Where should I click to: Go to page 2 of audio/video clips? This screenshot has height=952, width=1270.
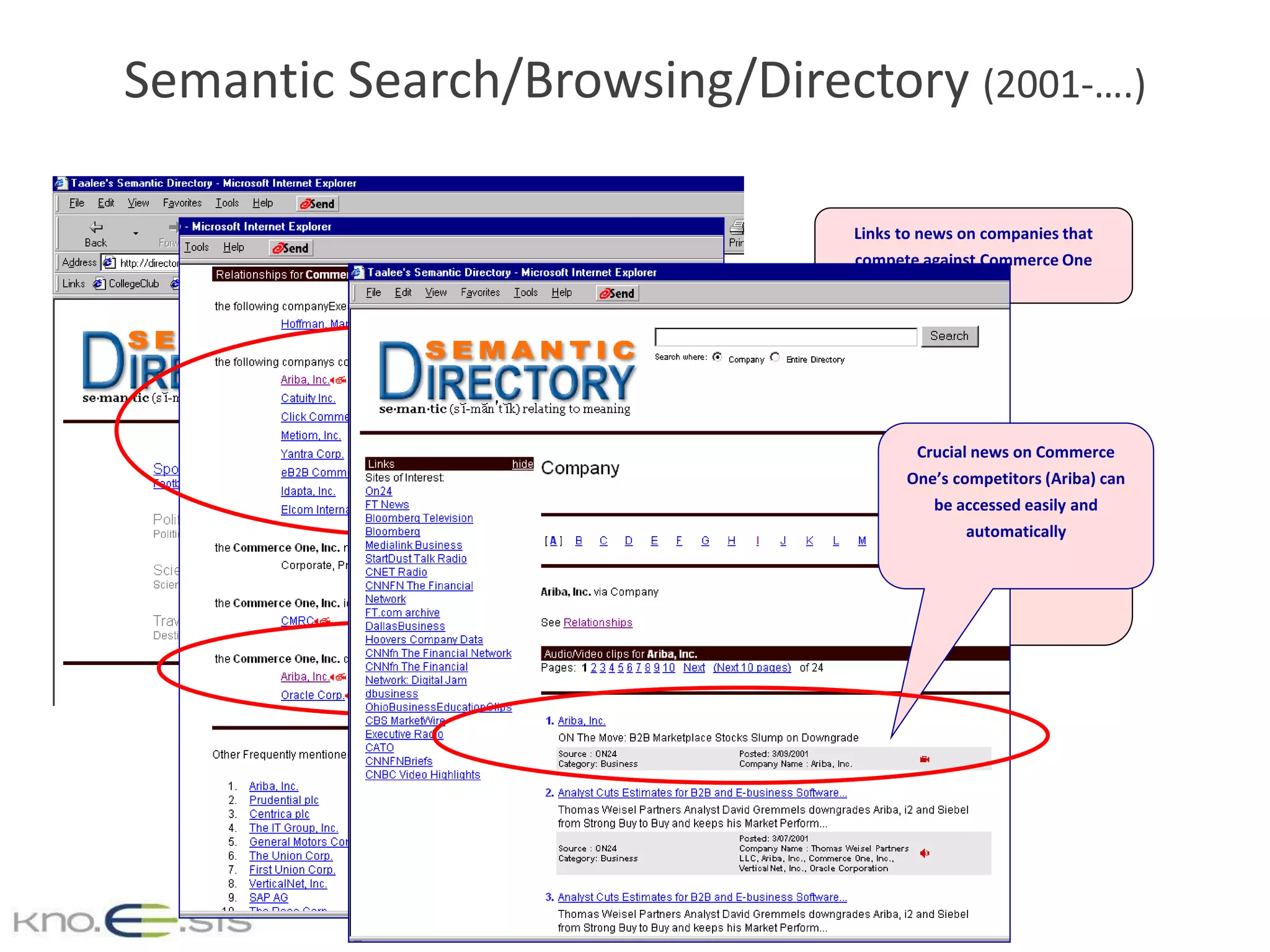(x=593, y=668)
